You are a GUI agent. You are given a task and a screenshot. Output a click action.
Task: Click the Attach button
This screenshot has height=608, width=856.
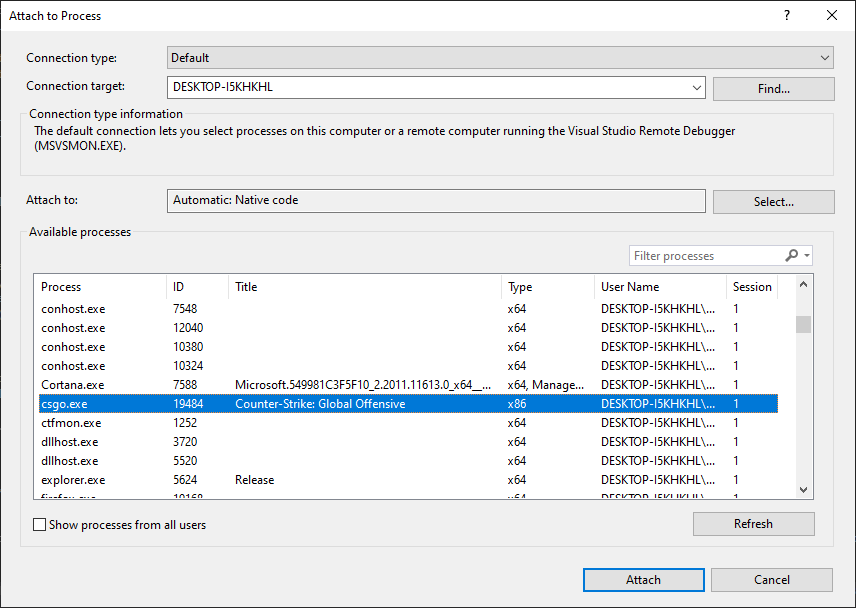click(643, 580)
